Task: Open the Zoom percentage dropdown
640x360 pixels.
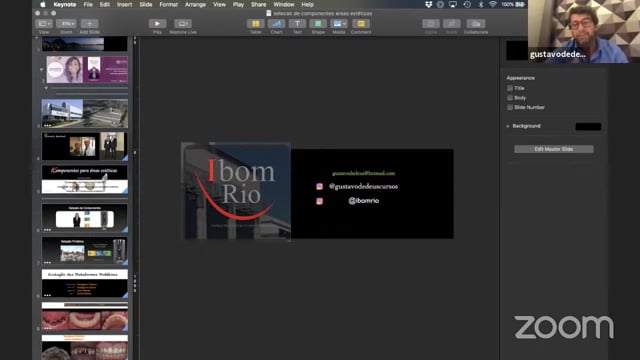Action: click(66, 24)
